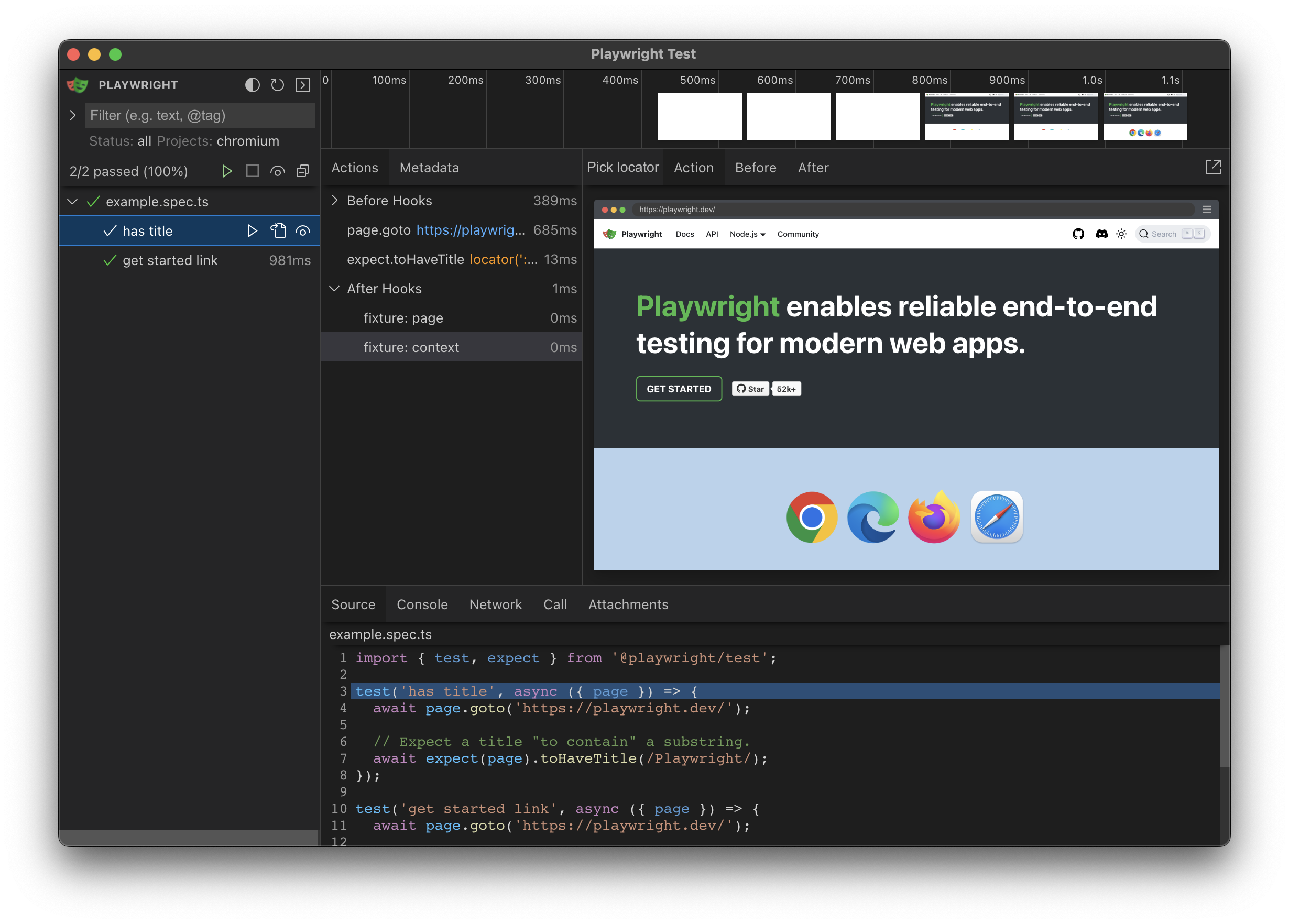1289x924 pixels.
Task: Click the last timeline thumbnail showing browser logos
Action: pos(1145,116)
